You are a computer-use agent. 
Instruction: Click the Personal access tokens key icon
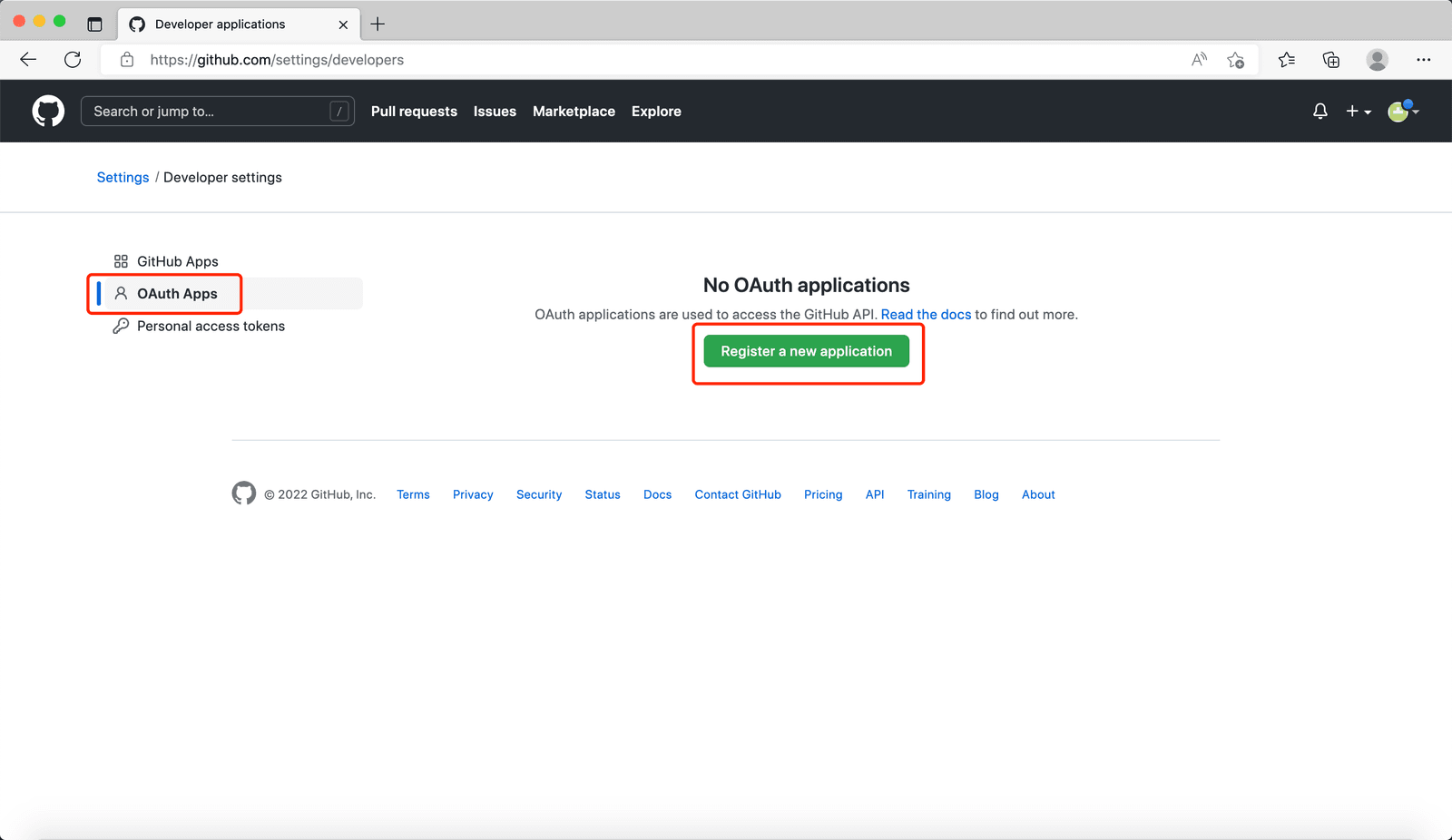click(121, 326)
